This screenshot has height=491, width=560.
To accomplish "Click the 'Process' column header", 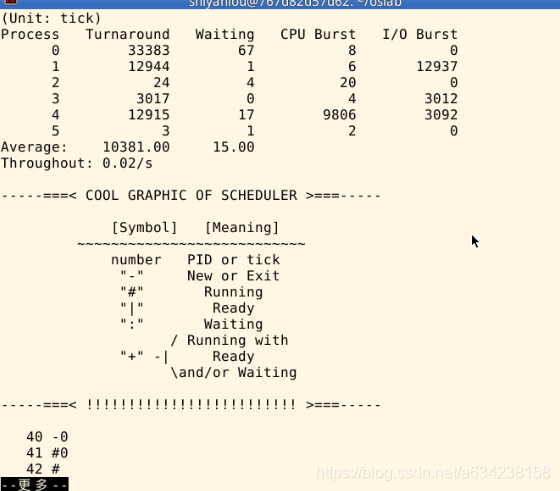I will tap(30, 34).
